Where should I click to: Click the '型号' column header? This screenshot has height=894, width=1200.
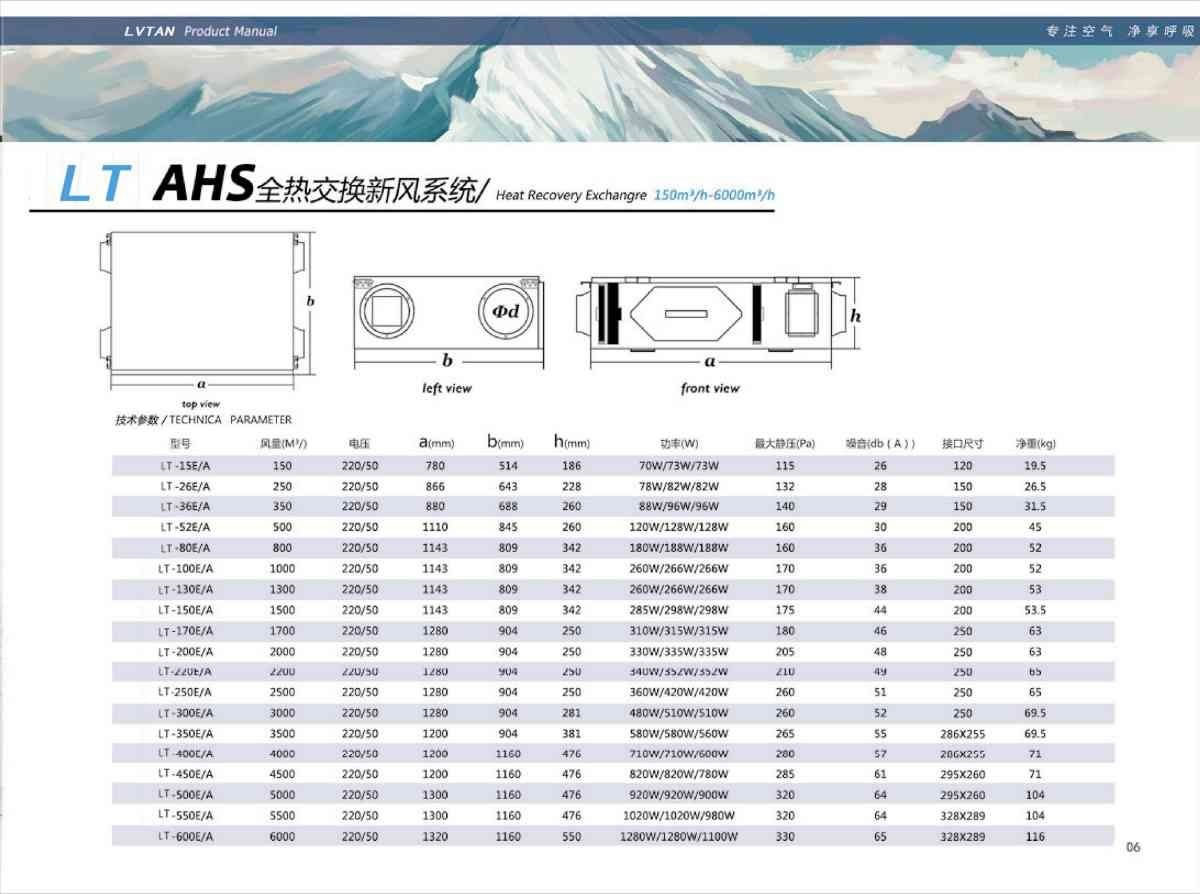pos(180,443)
